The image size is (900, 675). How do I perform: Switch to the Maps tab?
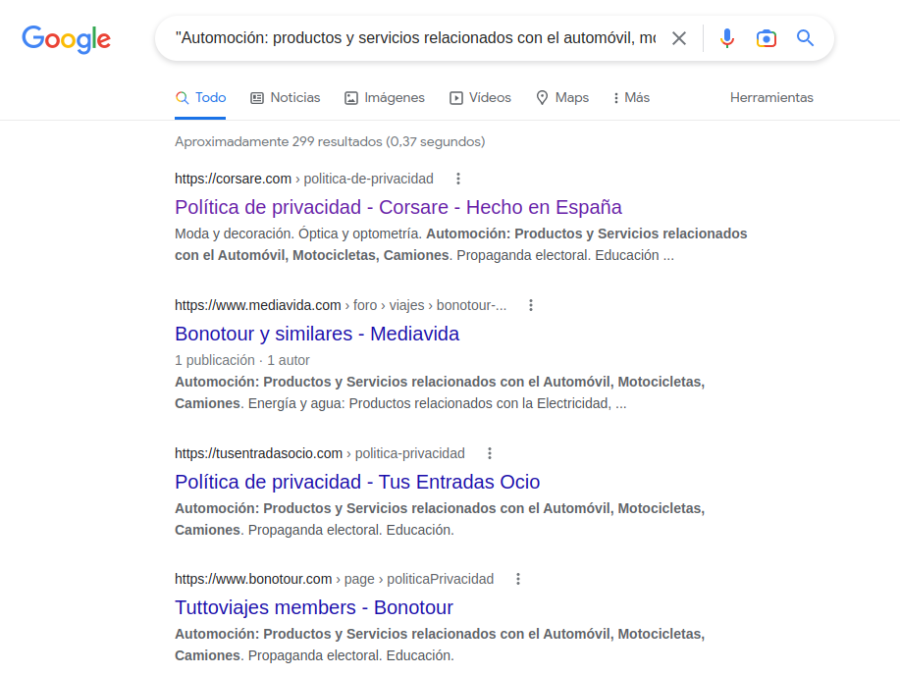(562, 98)
